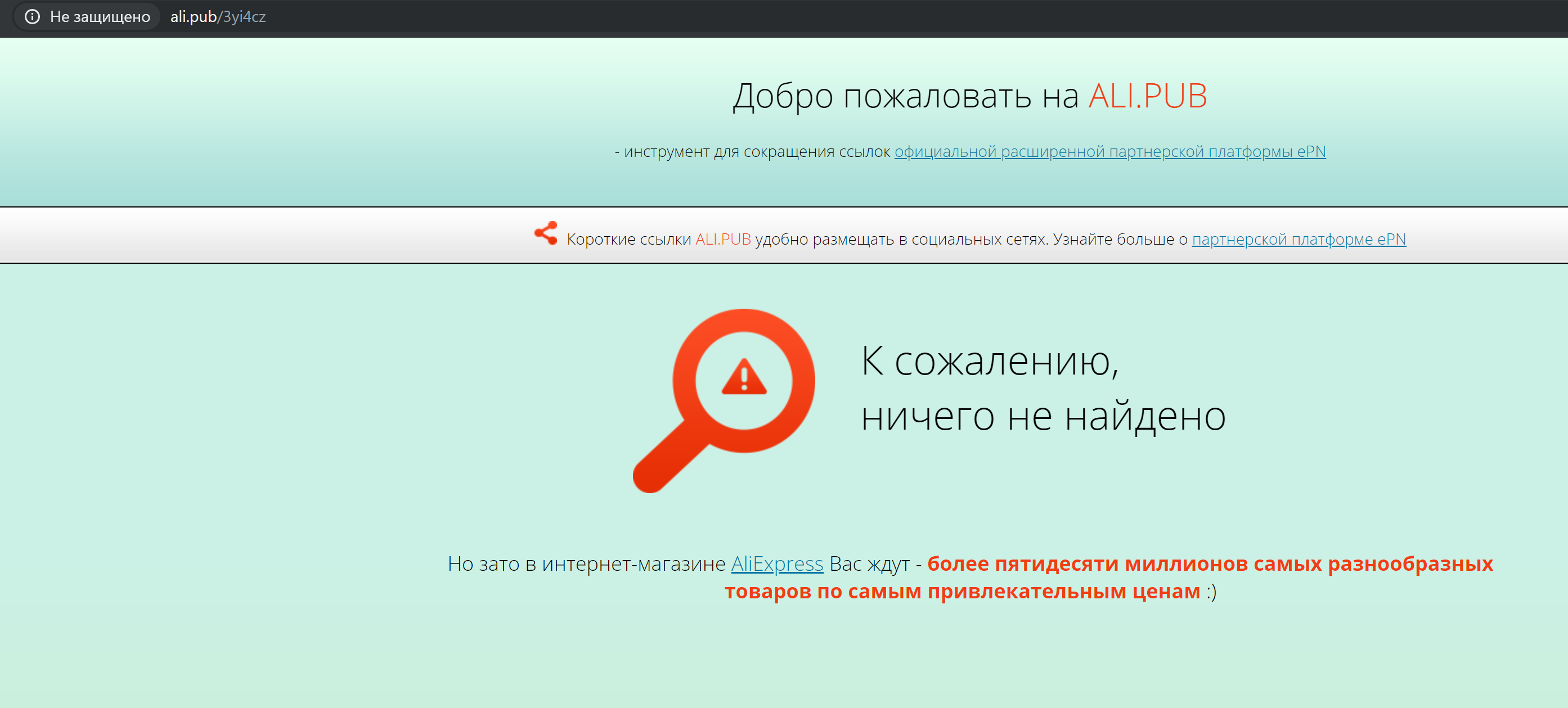Screen dimensions: 1568x708
Task: Open the 'официальной расширенной партнерской платформы ePN' link
Action: [x=1109, y=151]
